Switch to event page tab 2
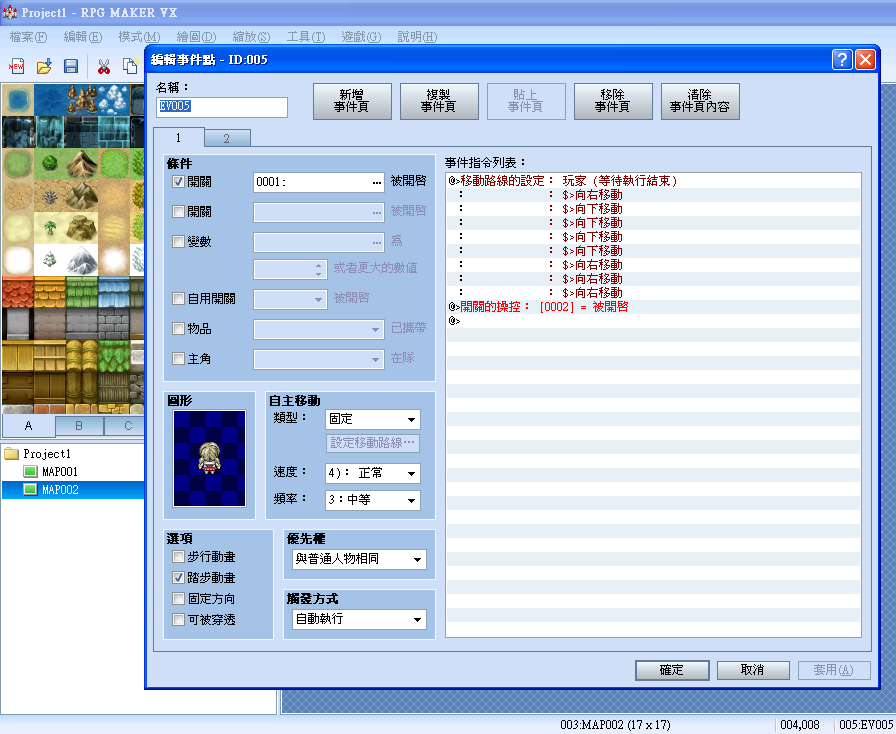The image size is (896, 734). click(x=227, y=138)
